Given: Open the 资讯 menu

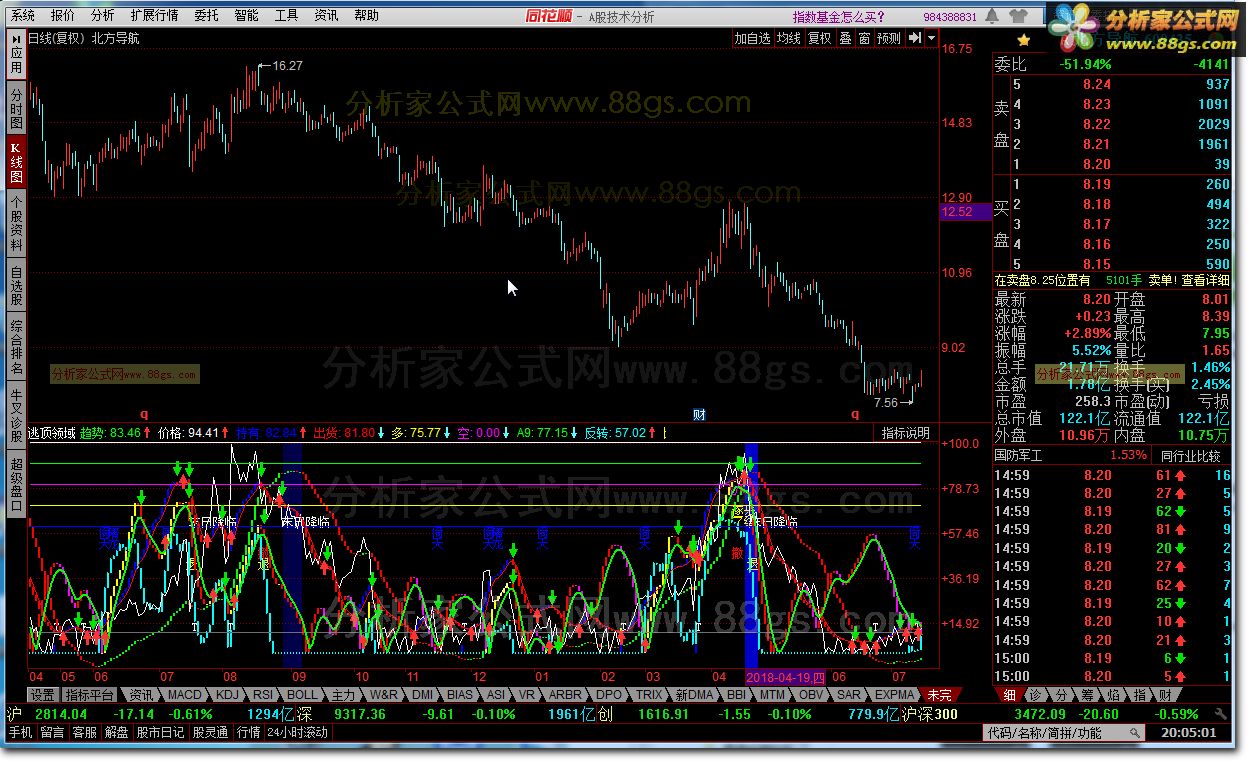Looking at the screenshot, I should [x=326, y=16].
